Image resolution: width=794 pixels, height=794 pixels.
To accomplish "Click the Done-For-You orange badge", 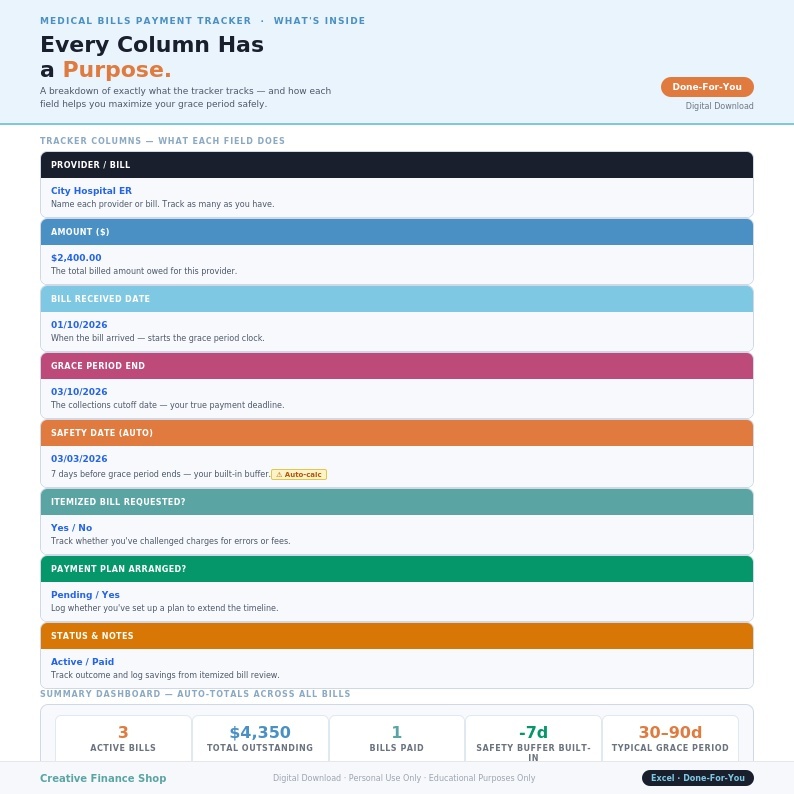I will 707,87.
